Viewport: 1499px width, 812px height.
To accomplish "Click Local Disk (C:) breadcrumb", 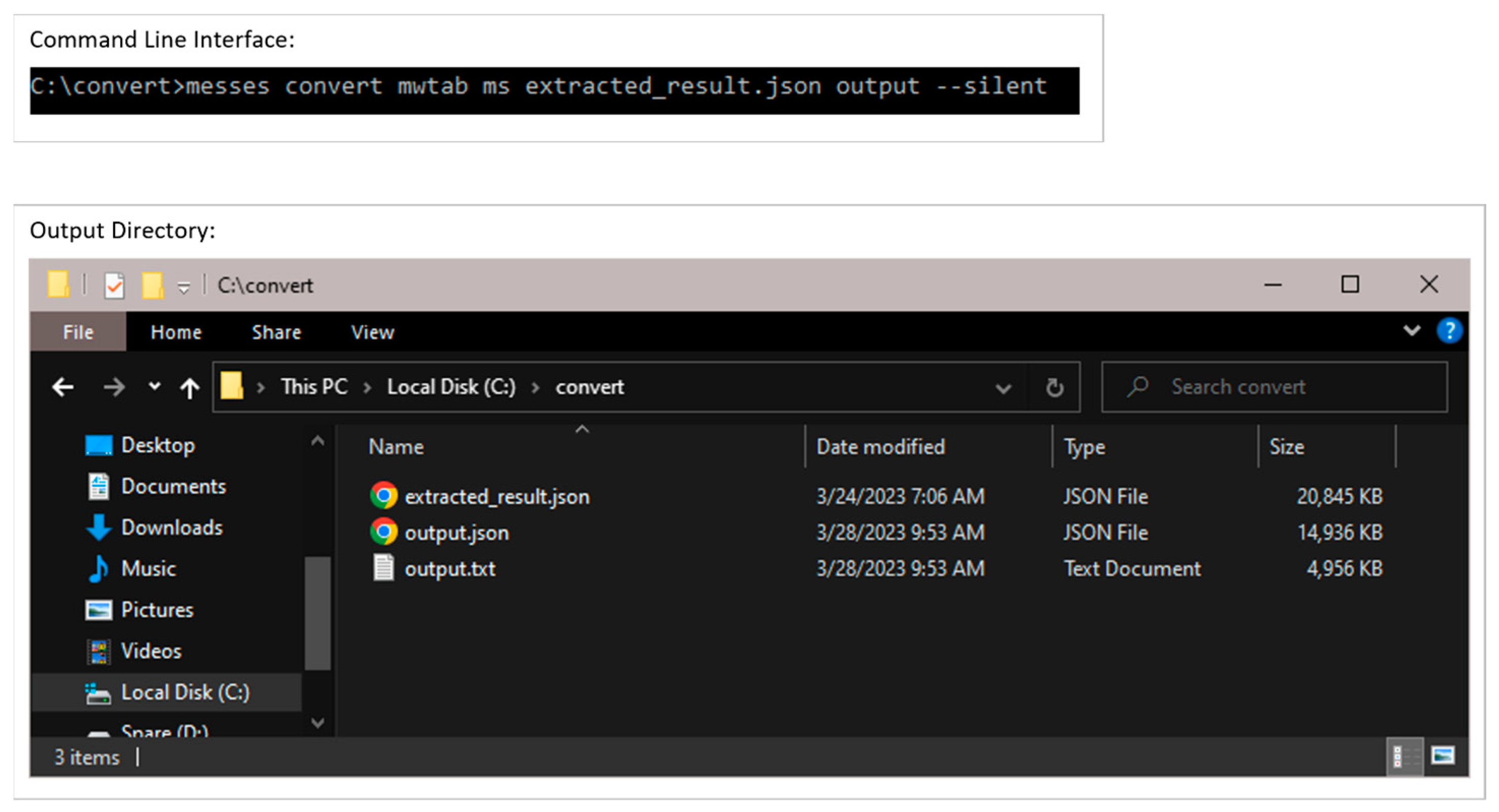I will click(x=451, y=387).
